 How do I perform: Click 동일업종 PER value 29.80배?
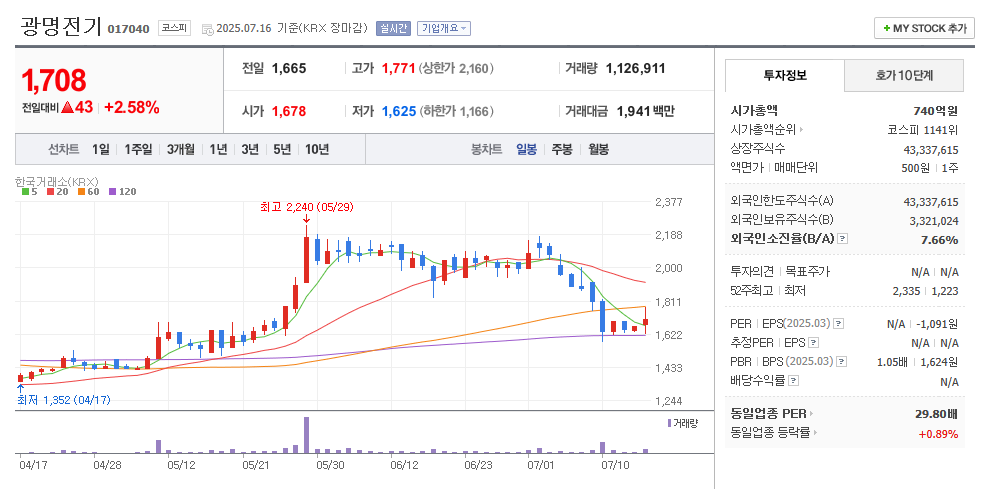click(x=937, y=414)
